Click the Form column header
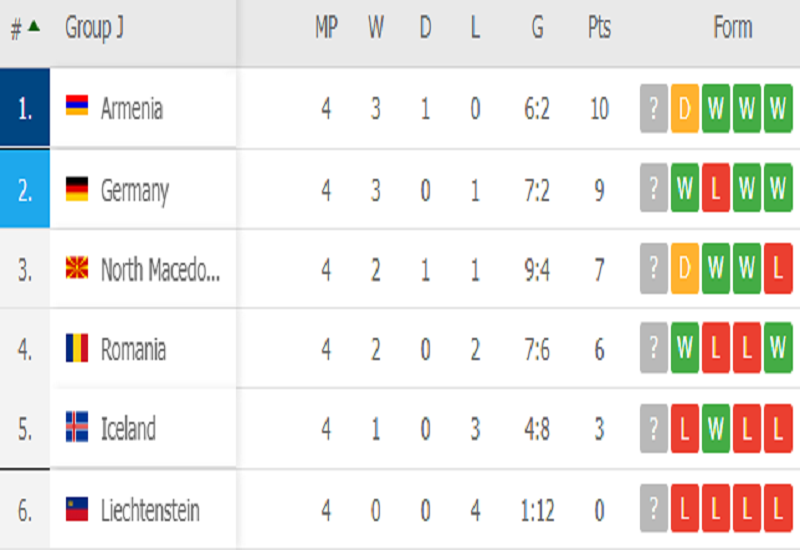This screenshot has height=550, width=800. pyautogui.click(x=732, y=28)
